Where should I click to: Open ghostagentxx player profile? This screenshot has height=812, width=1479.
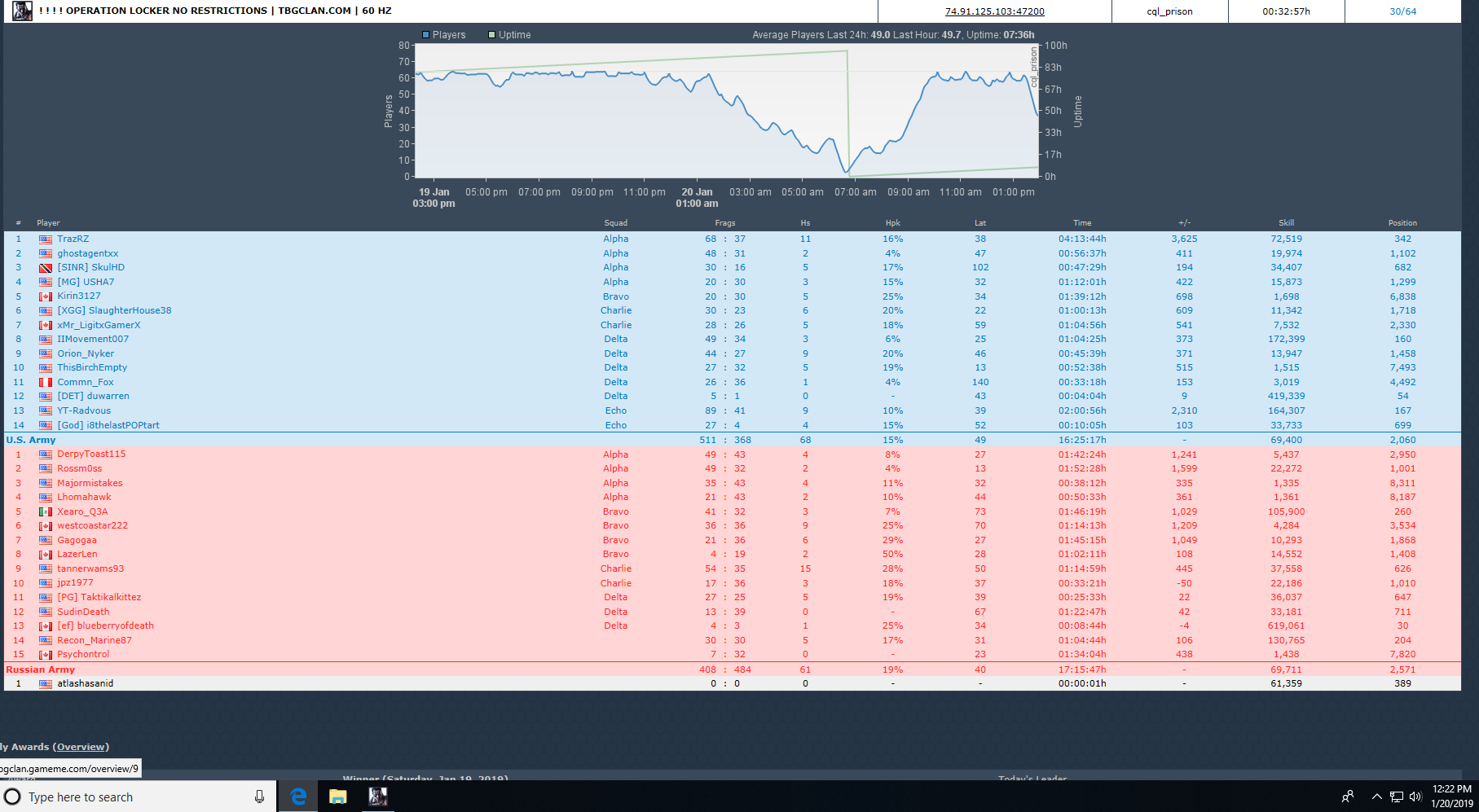click(x=88, y=253)
